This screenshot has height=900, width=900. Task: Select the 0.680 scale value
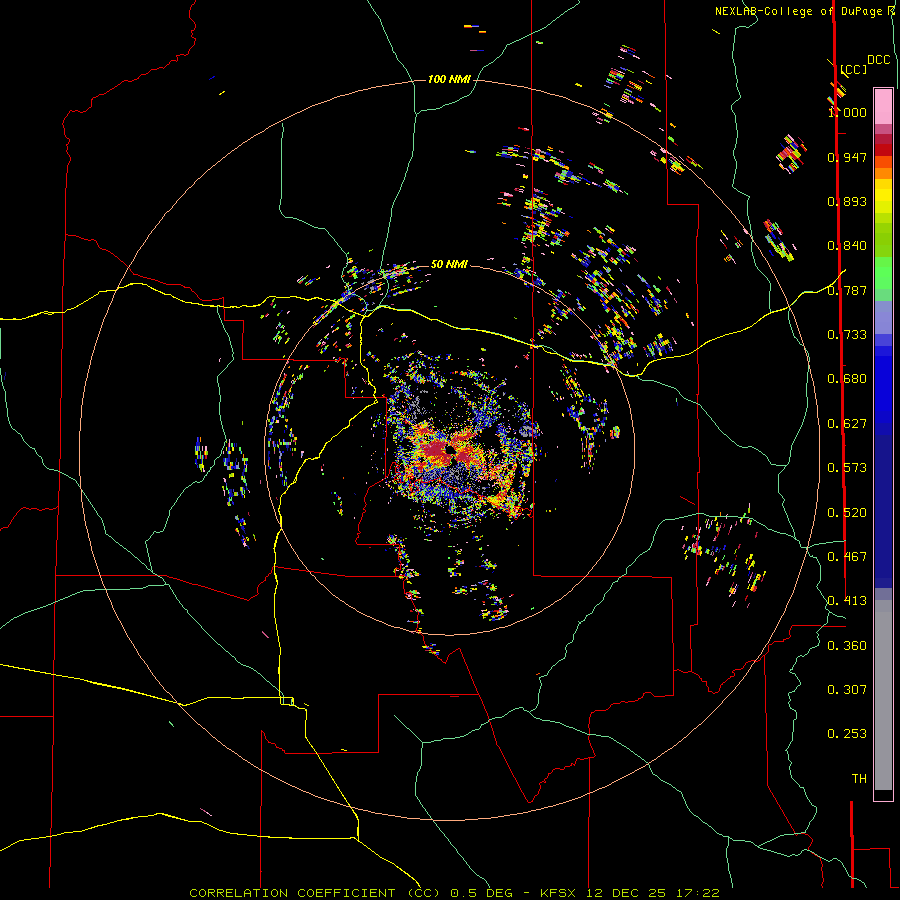point(847,379)
